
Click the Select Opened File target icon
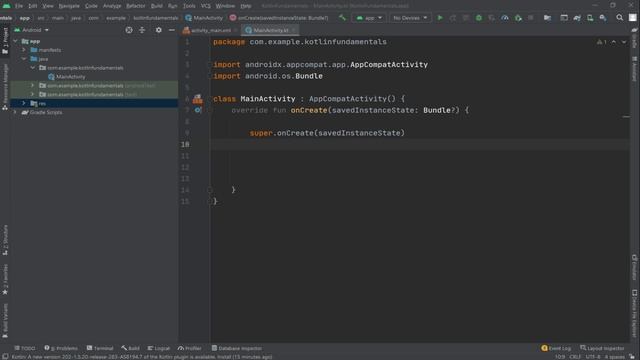(x=129, y=30)
